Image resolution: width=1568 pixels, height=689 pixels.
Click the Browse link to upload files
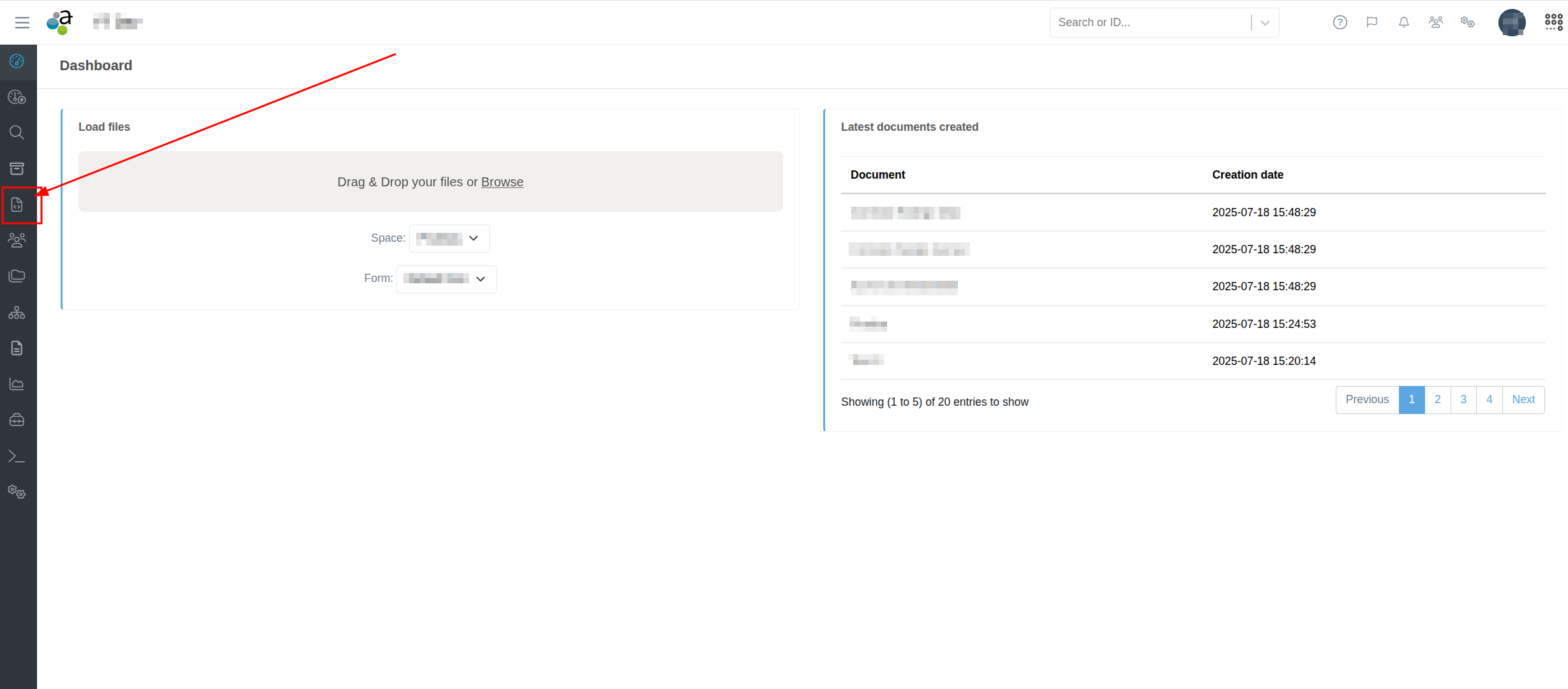click(x=502, y=182)
